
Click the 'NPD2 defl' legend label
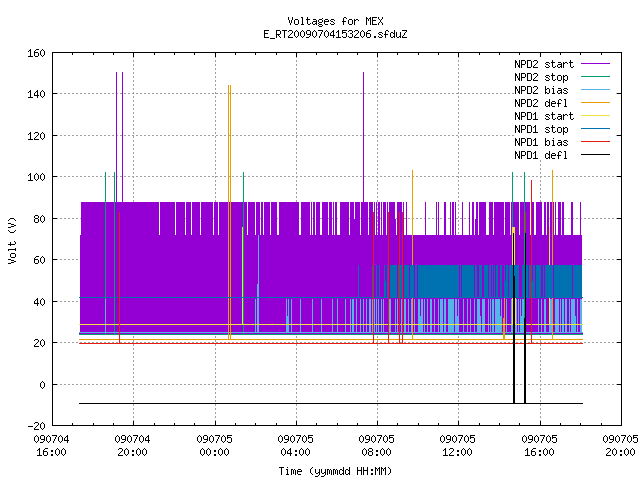541,103
